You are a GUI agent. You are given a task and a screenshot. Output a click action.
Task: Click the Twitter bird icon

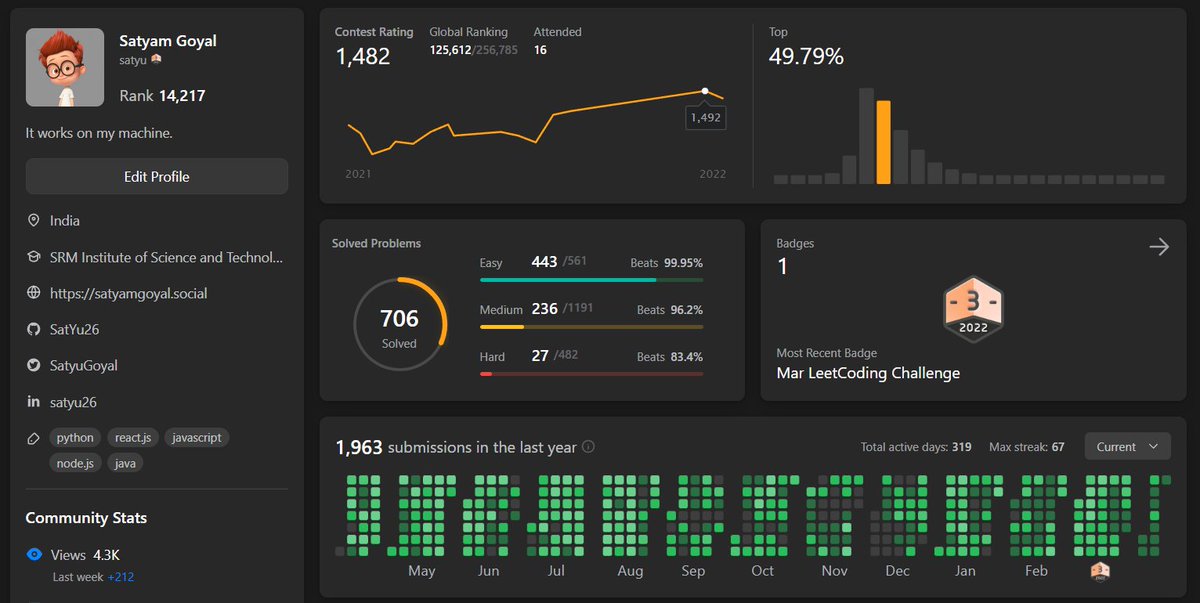coord(33,365)
